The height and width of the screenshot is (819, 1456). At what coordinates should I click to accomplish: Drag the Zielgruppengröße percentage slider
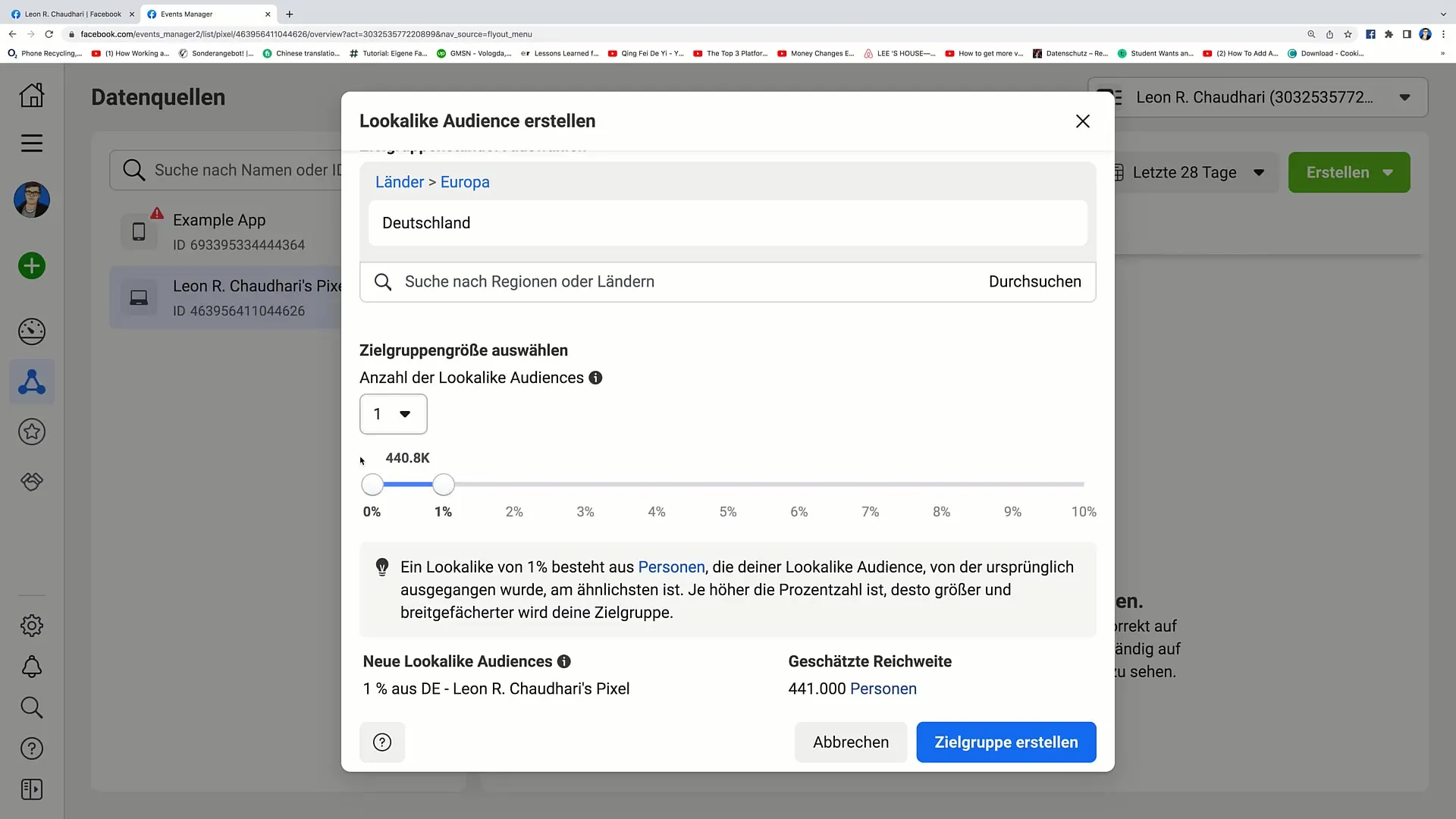point(443,485)
